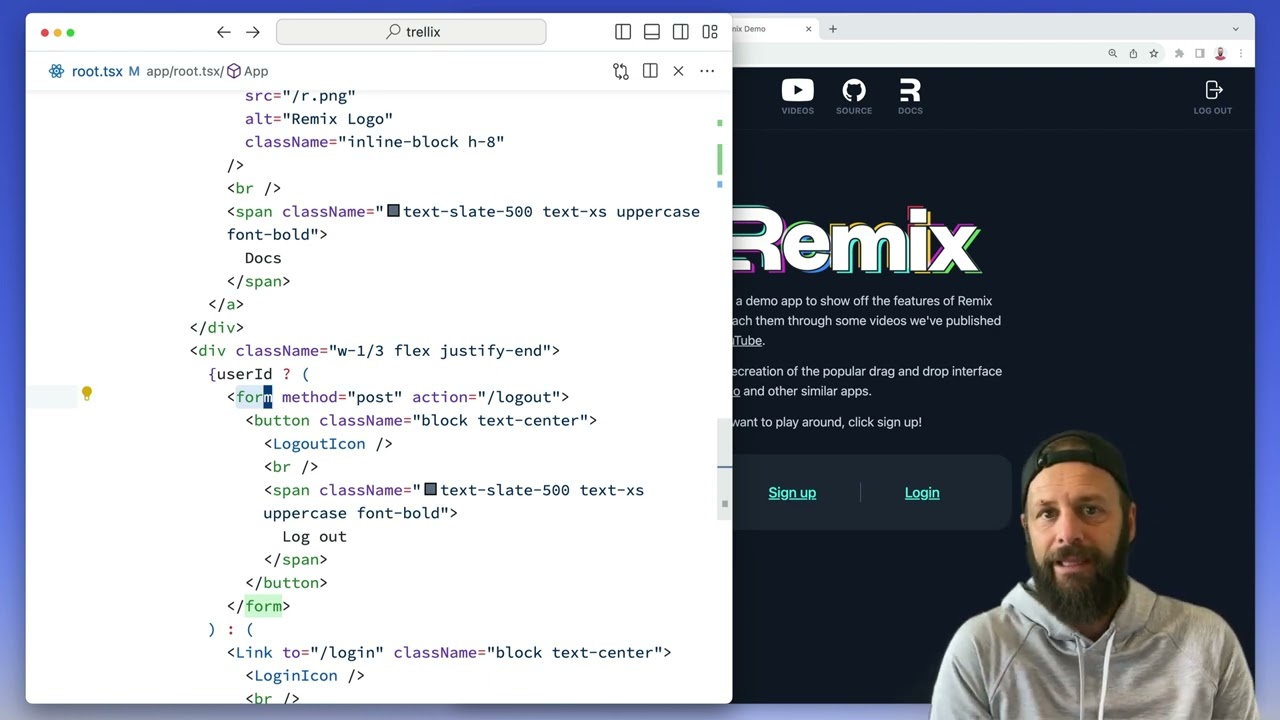The height and width of the screenshot is (720, 1280).
Task: Open the editor more actions ellipsis
Action: (x=707, y=71)
